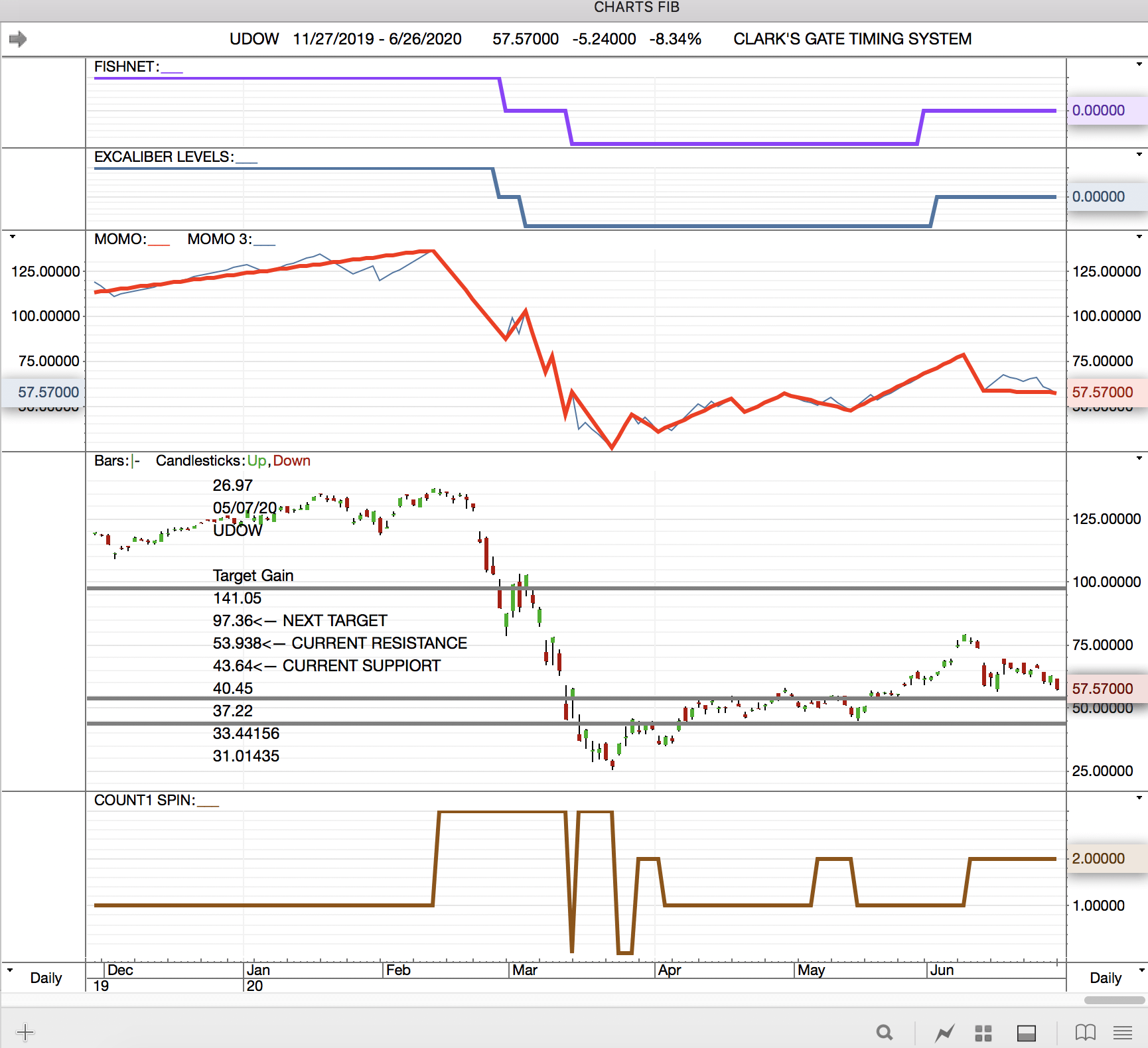Expand the EXCALIBER LEVELS pane dropdown arrow
Image resolution: width=1148 pixels, height=1048 pixels.
[1139, 155]
